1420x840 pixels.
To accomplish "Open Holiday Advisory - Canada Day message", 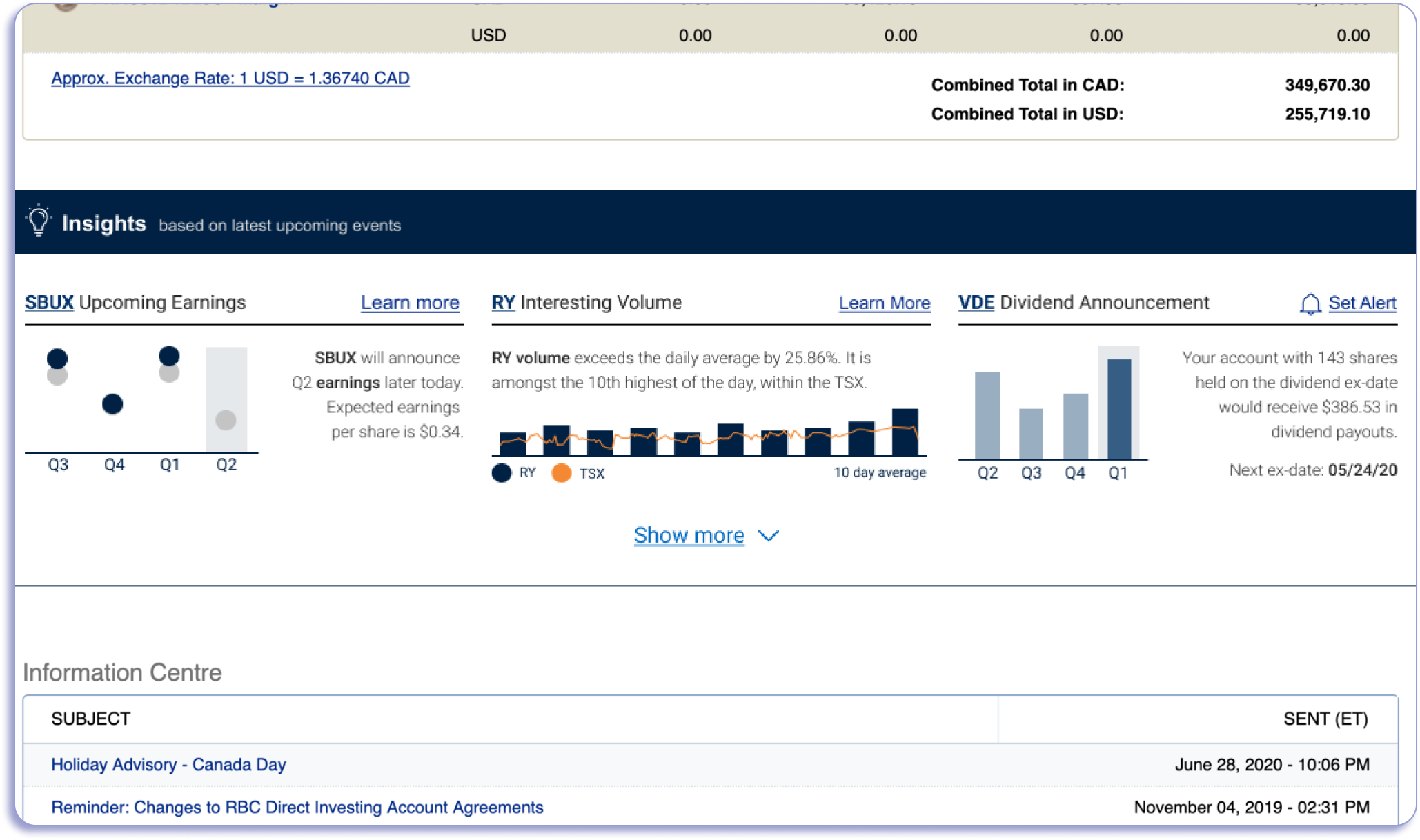I will (168, 764).
